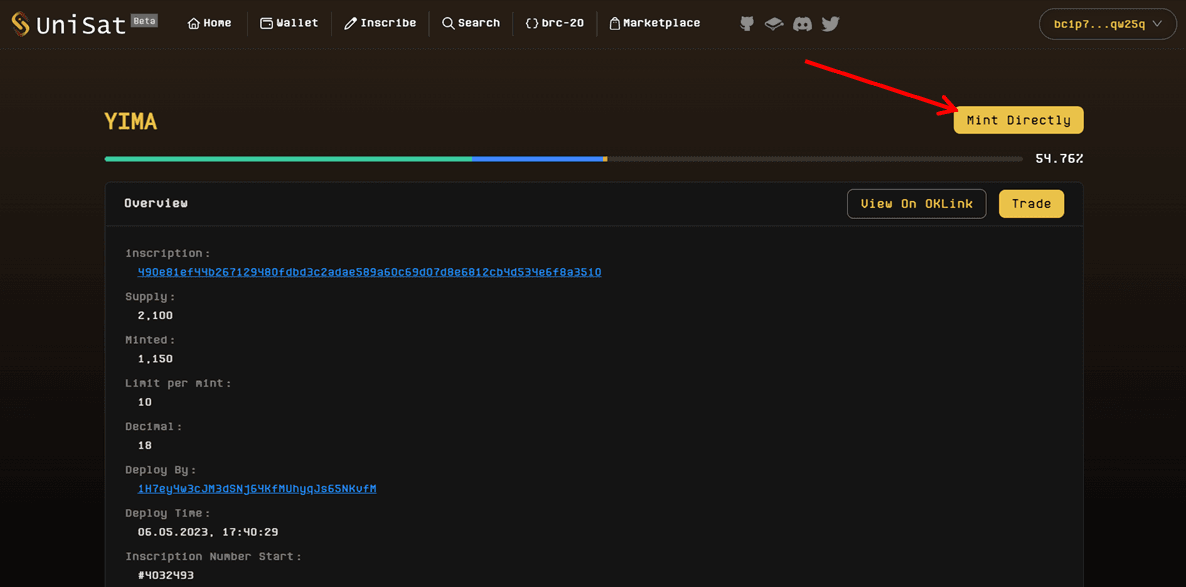Open the Twitter icon link
The width and height of the screenshot is (1186, 587).
click(830, 24)
